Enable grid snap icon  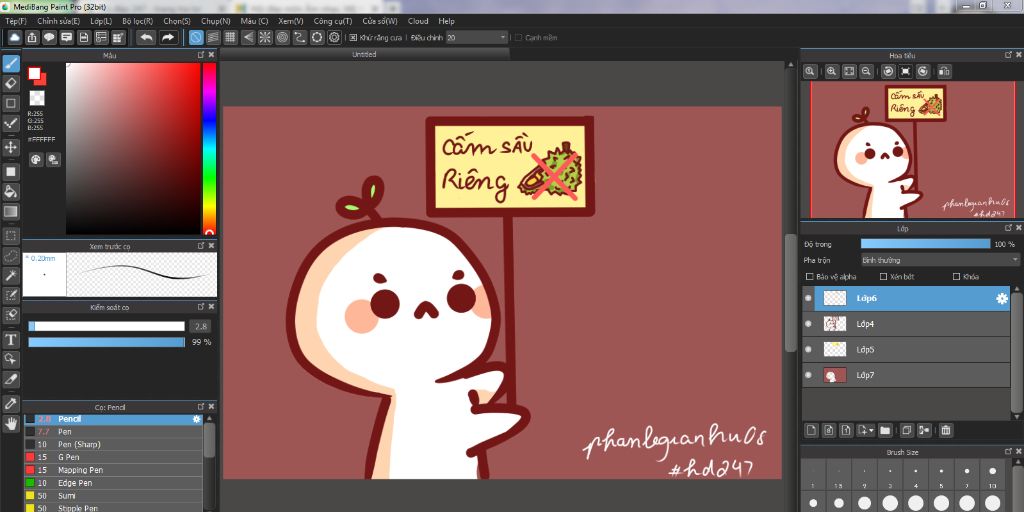pos(230,37)
